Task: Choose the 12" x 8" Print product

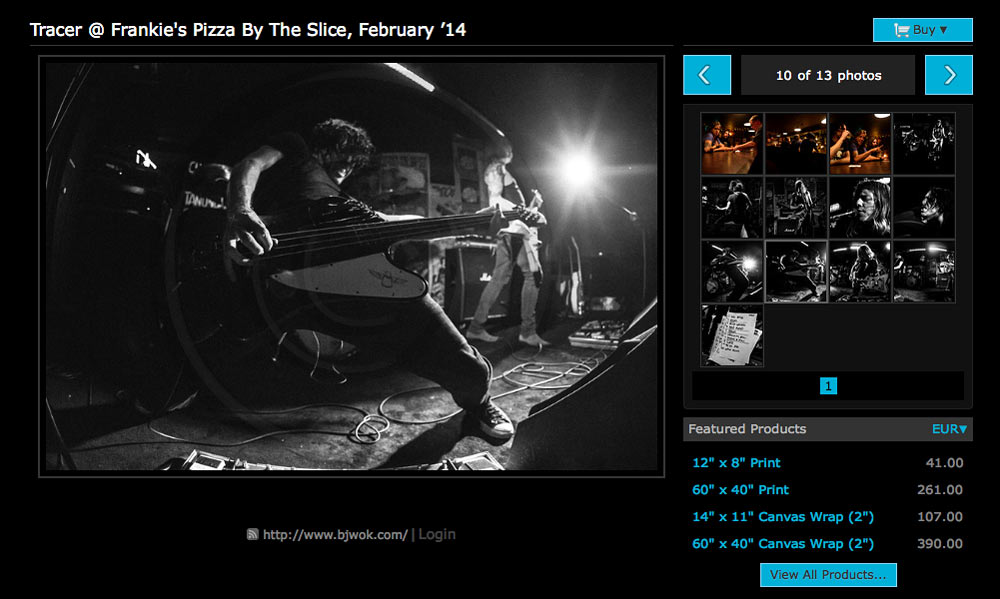Action: (736, 462)
